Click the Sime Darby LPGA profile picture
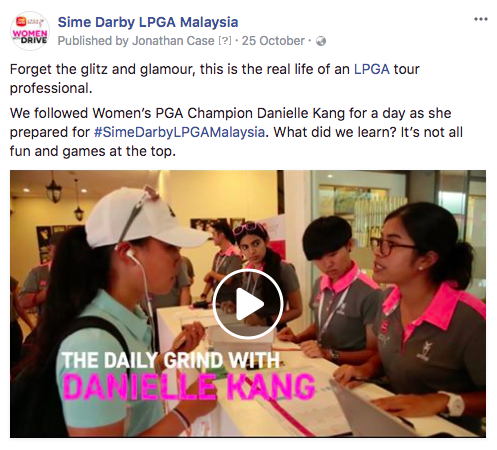 (x=30, y=31)
